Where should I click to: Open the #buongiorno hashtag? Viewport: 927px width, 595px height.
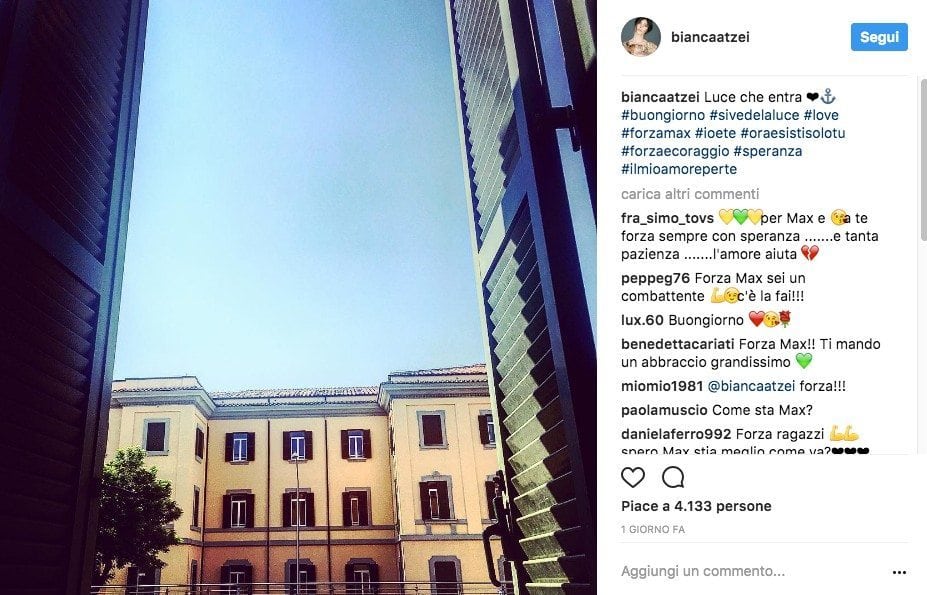click(663, 115)
